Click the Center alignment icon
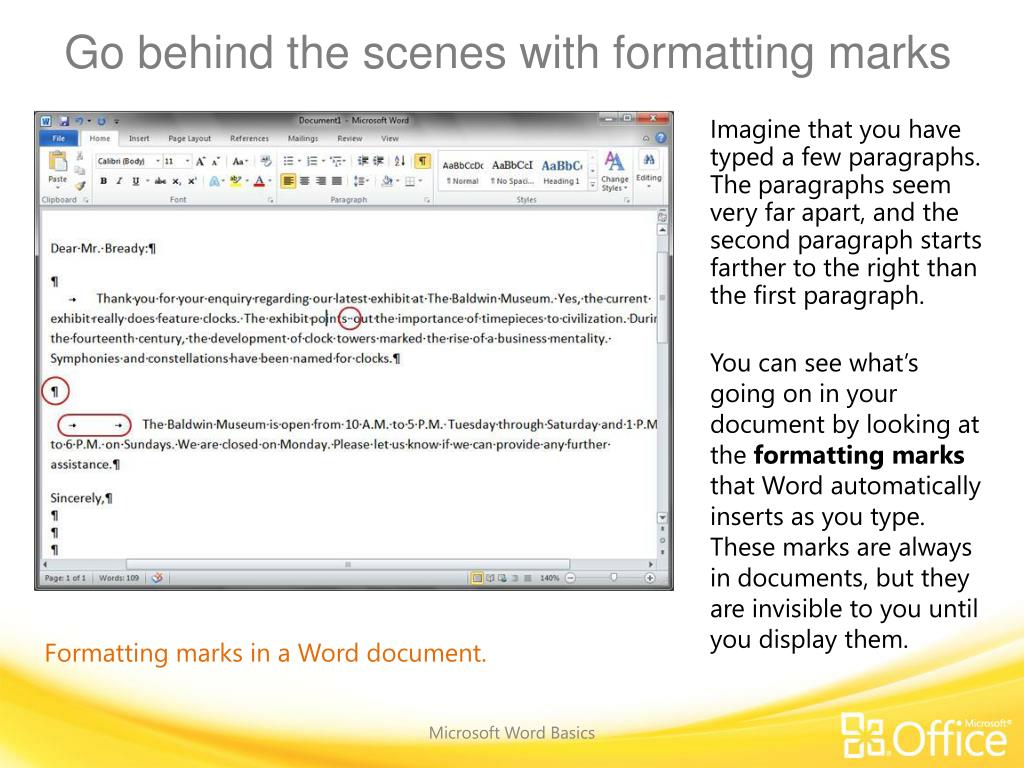1024x768 pixels. [x=304, y=181]
